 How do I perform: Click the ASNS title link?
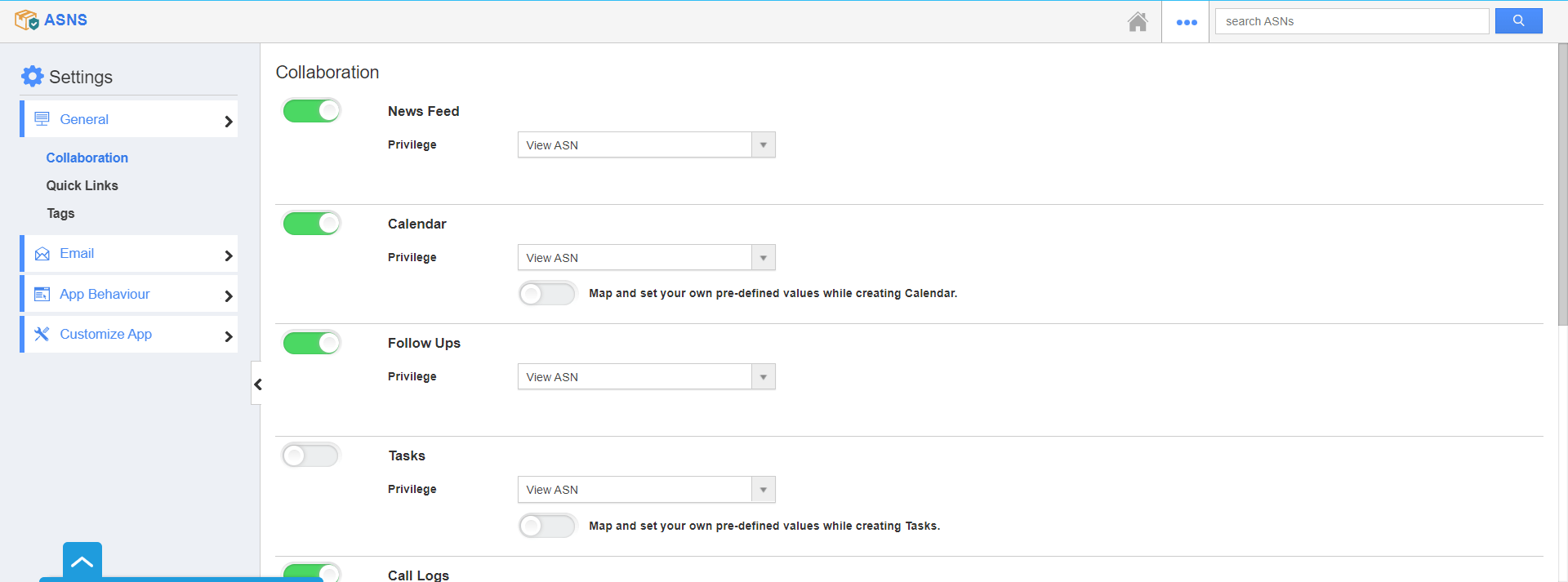click(65, 20)
